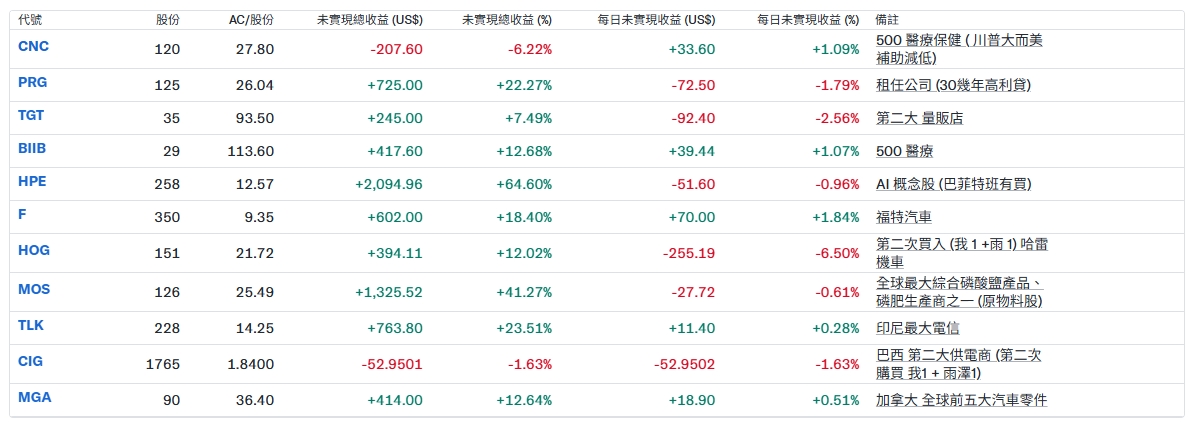Open the BIIB ticker link
Viewport: 1198px width, 427px height.
32,148
